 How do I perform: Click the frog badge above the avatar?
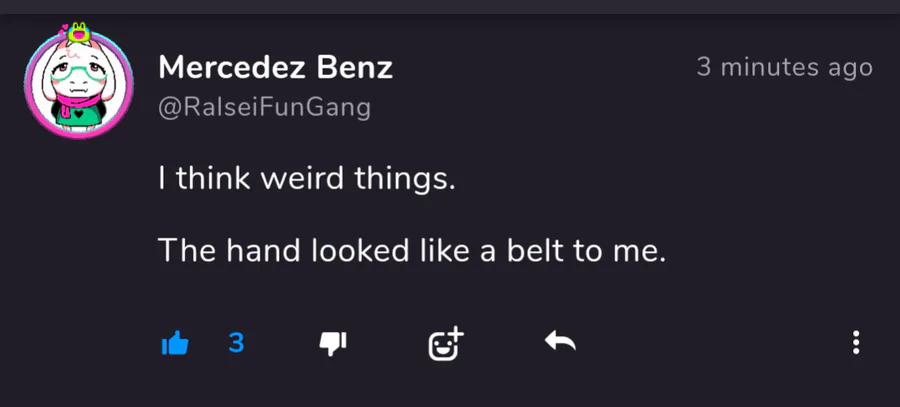tap(79, 32)
